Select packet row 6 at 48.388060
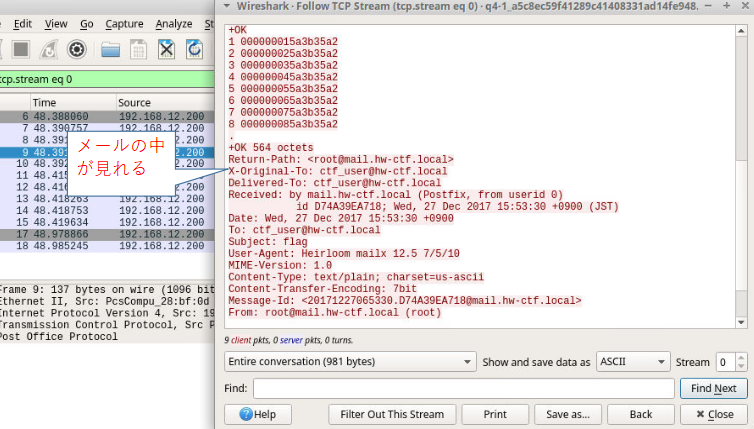Screen dimensions: 754x429 click(x=107, y=116)
